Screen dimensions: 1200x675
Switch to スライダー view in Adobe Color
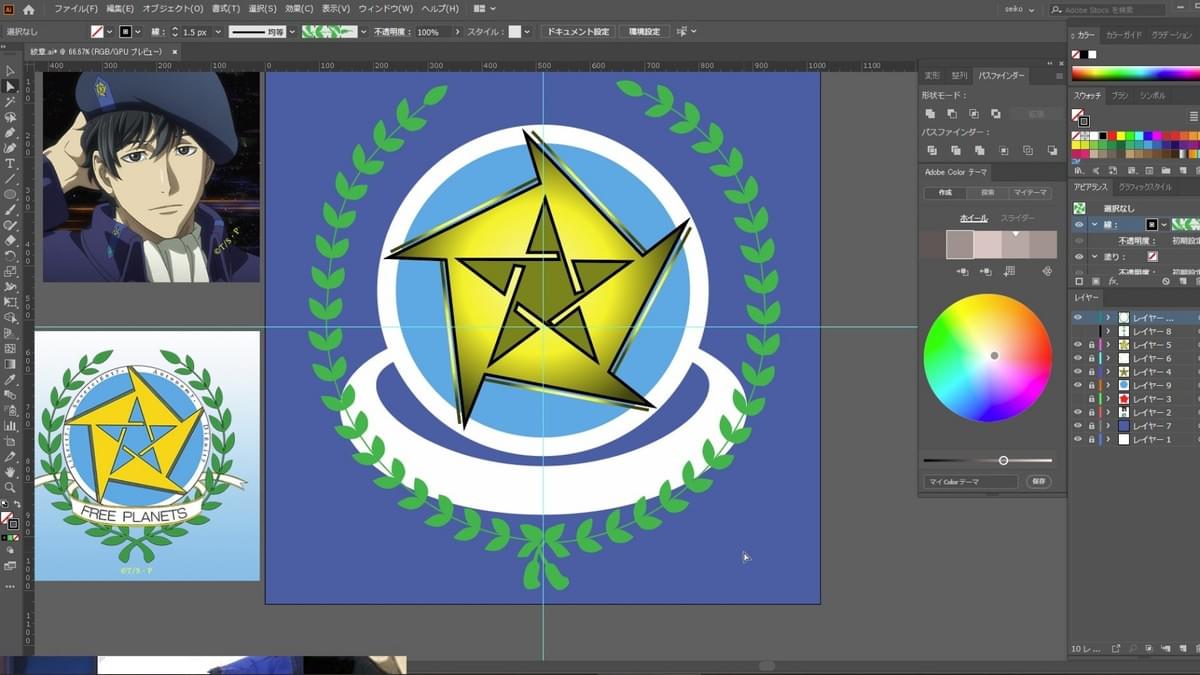click(x=1018, y=218)
